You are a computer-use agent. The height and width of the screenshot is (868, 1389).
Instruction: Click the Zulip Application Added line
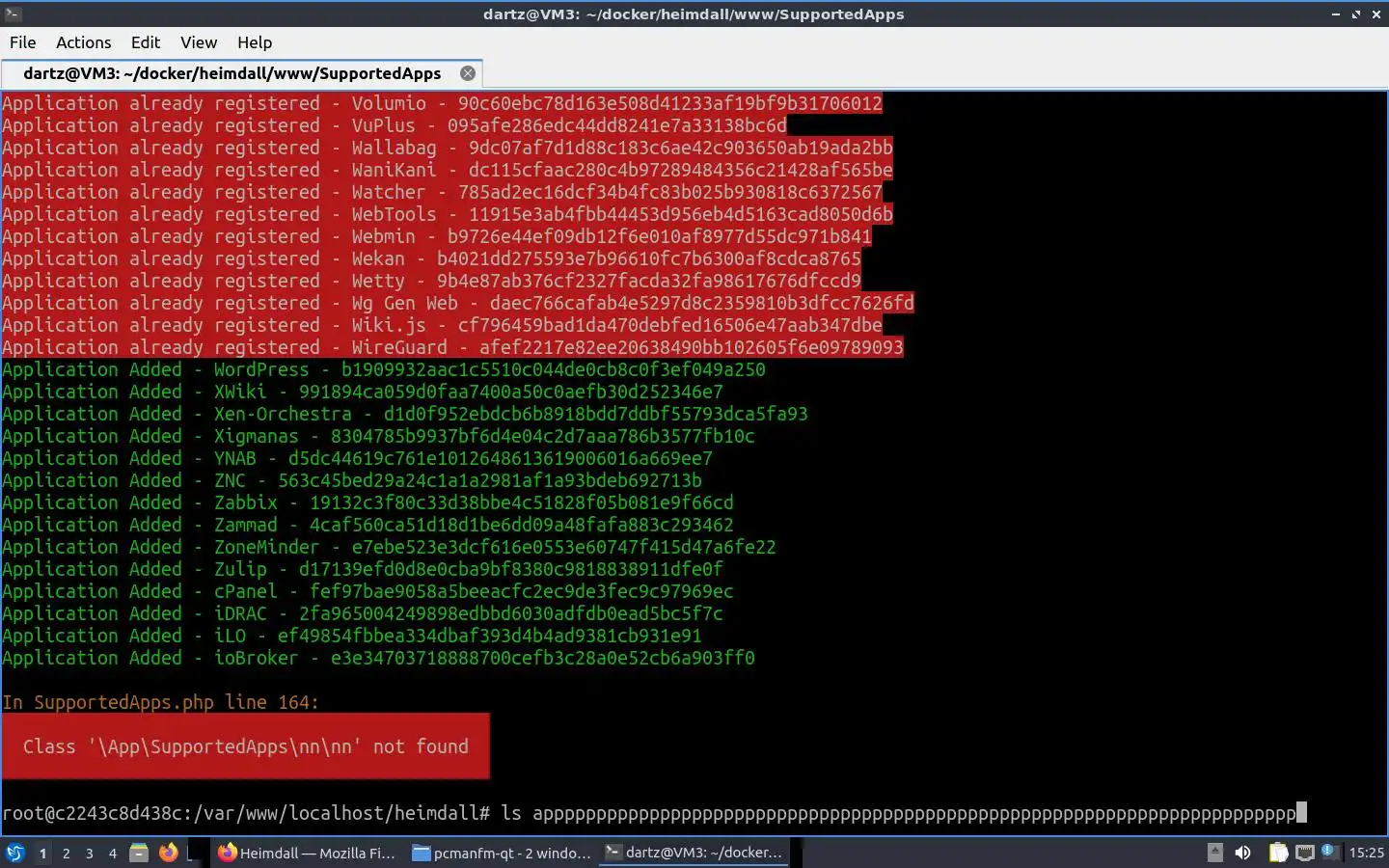coord(363,569)
